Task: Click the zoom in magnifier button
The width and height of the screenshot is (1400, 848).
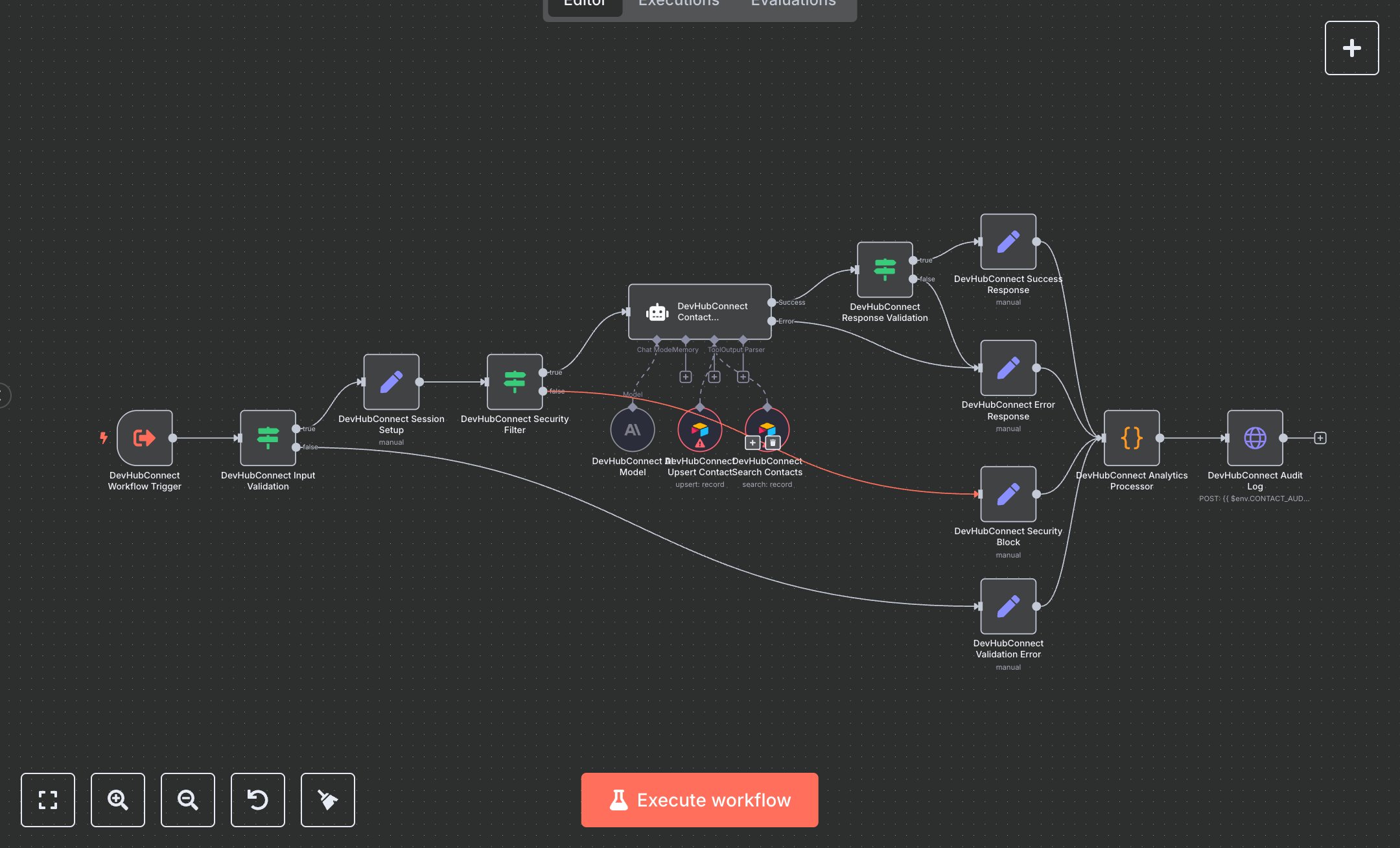Action: click(117, 799)
